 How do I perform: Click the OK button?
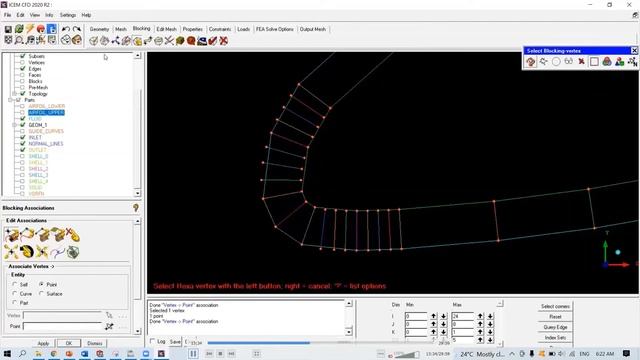pyautogui.click(x=69, y=343)
